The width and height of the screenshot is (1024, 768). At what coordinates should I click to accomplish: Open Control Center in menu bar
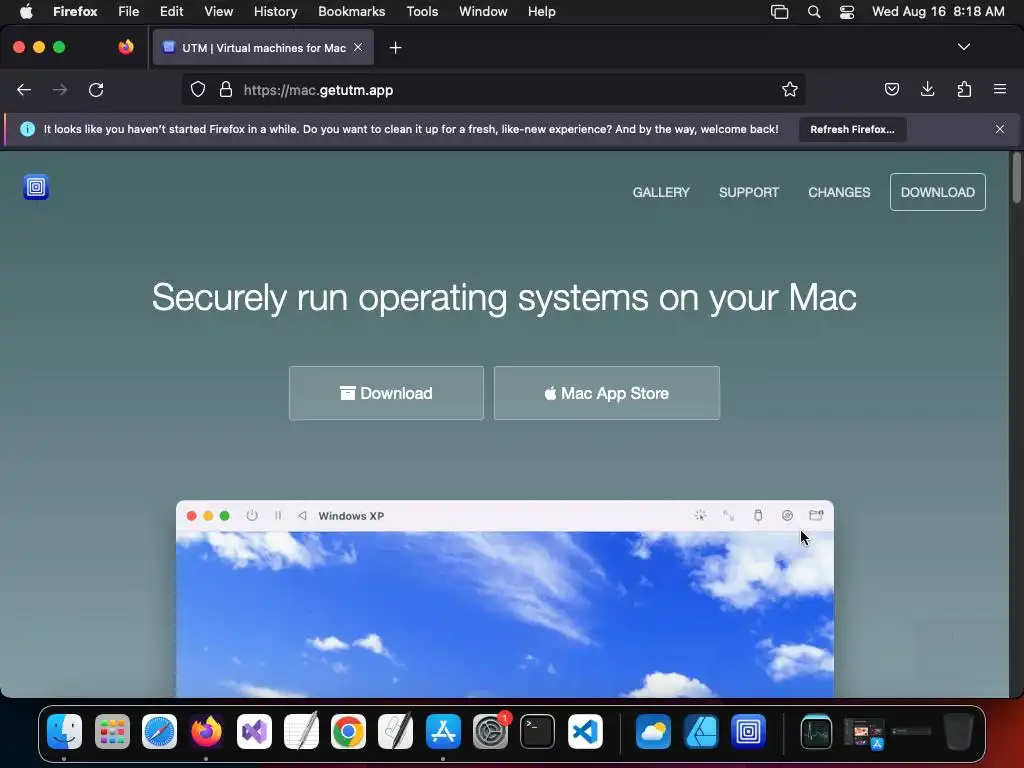tap(847, 12)
